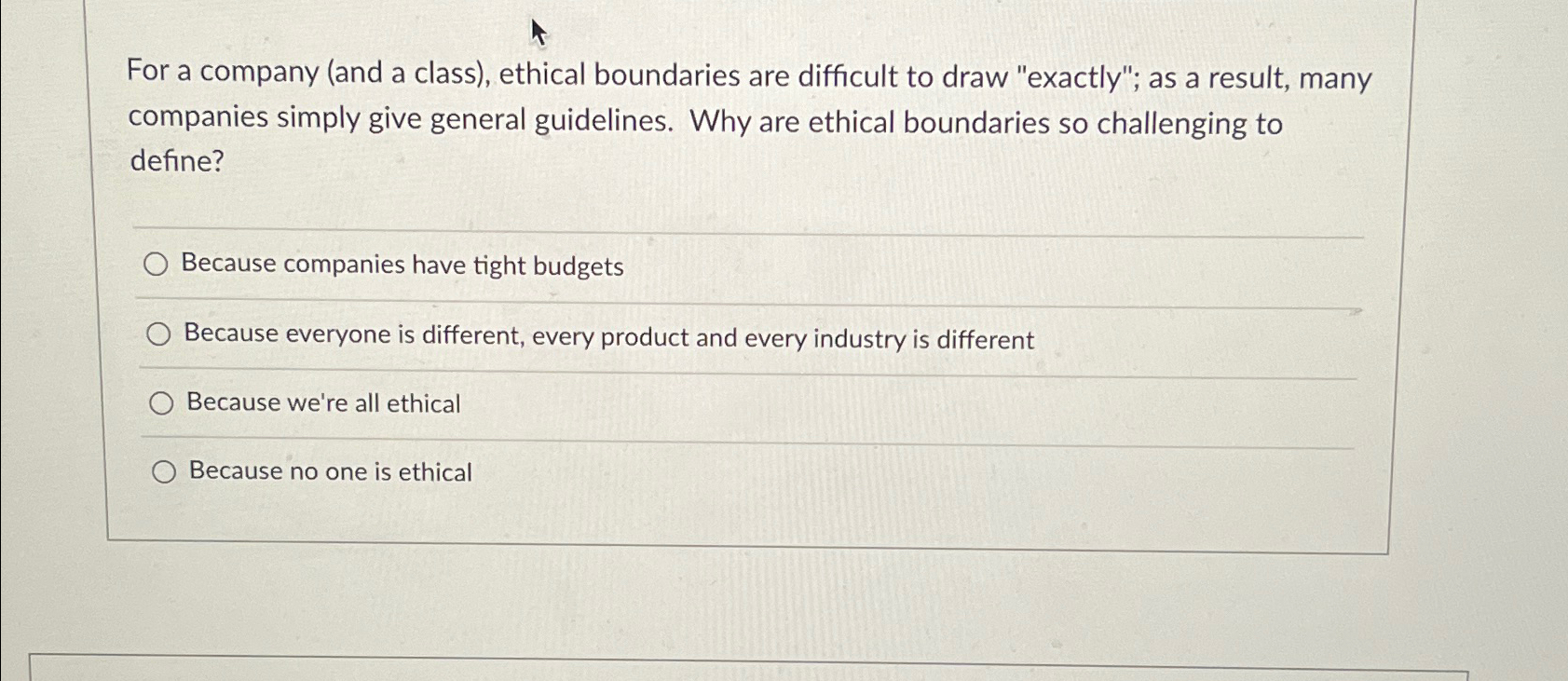Click the "Because everyone is different" answer text
The width and height of the screenshot is (1568, 681).
click(x=607, y=338)
